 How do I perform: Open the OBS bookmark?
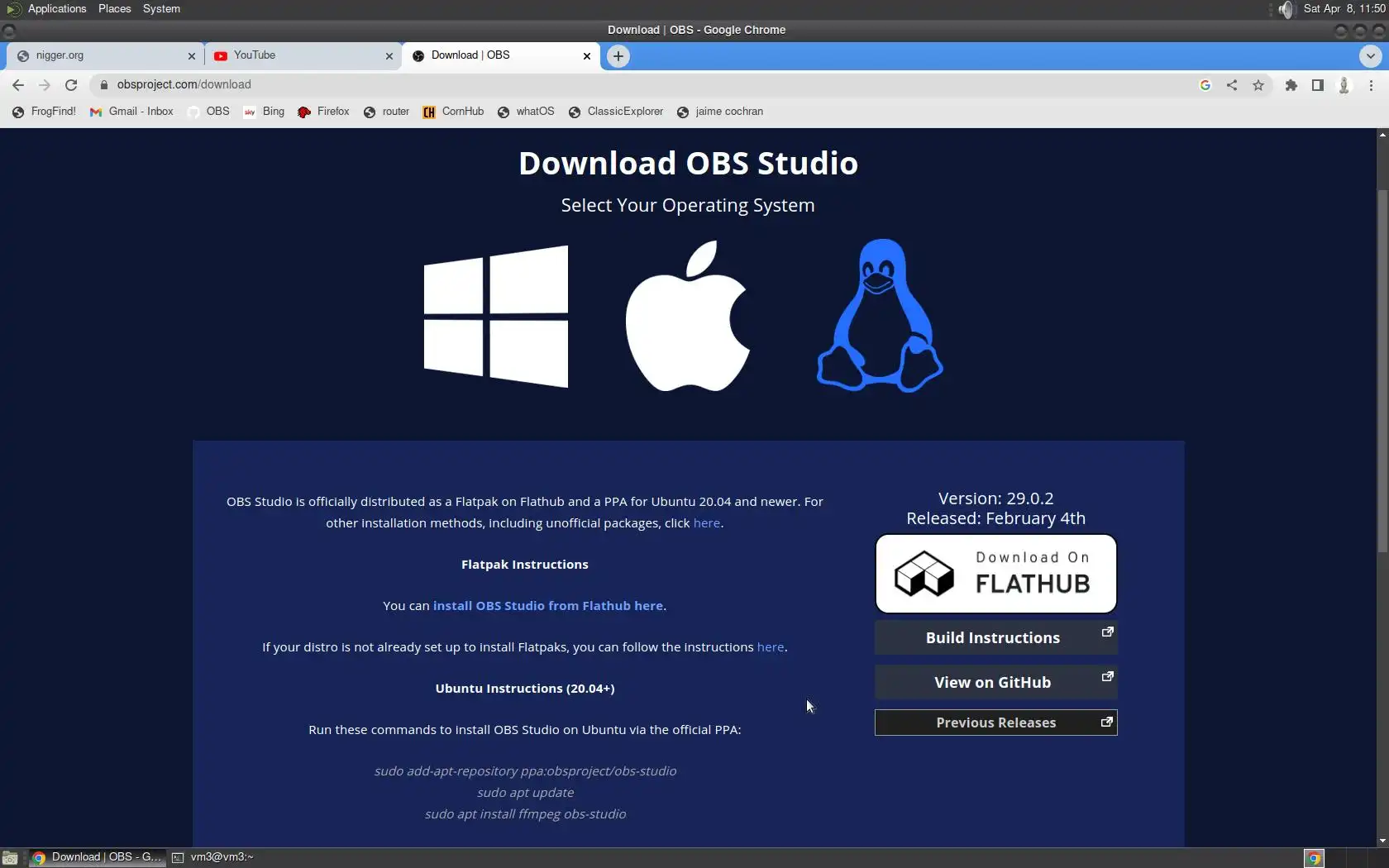coord(209,112)
